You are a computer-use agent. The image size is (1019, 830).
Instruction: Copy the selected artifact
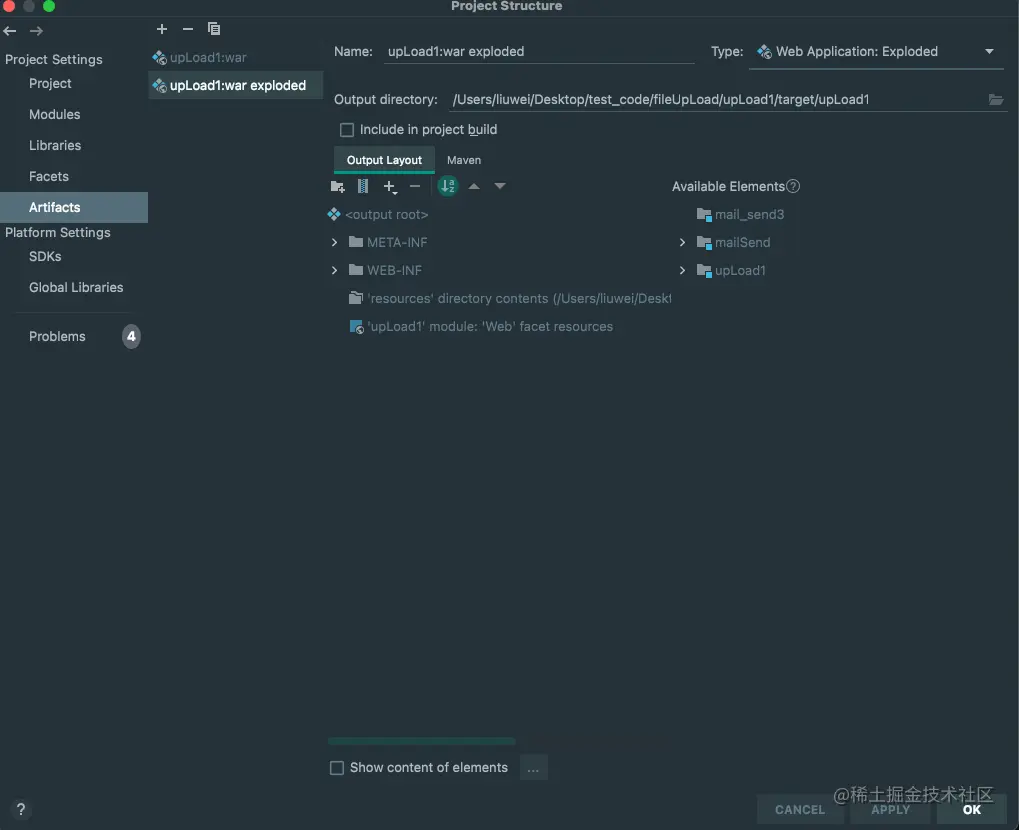pos(214,29)
